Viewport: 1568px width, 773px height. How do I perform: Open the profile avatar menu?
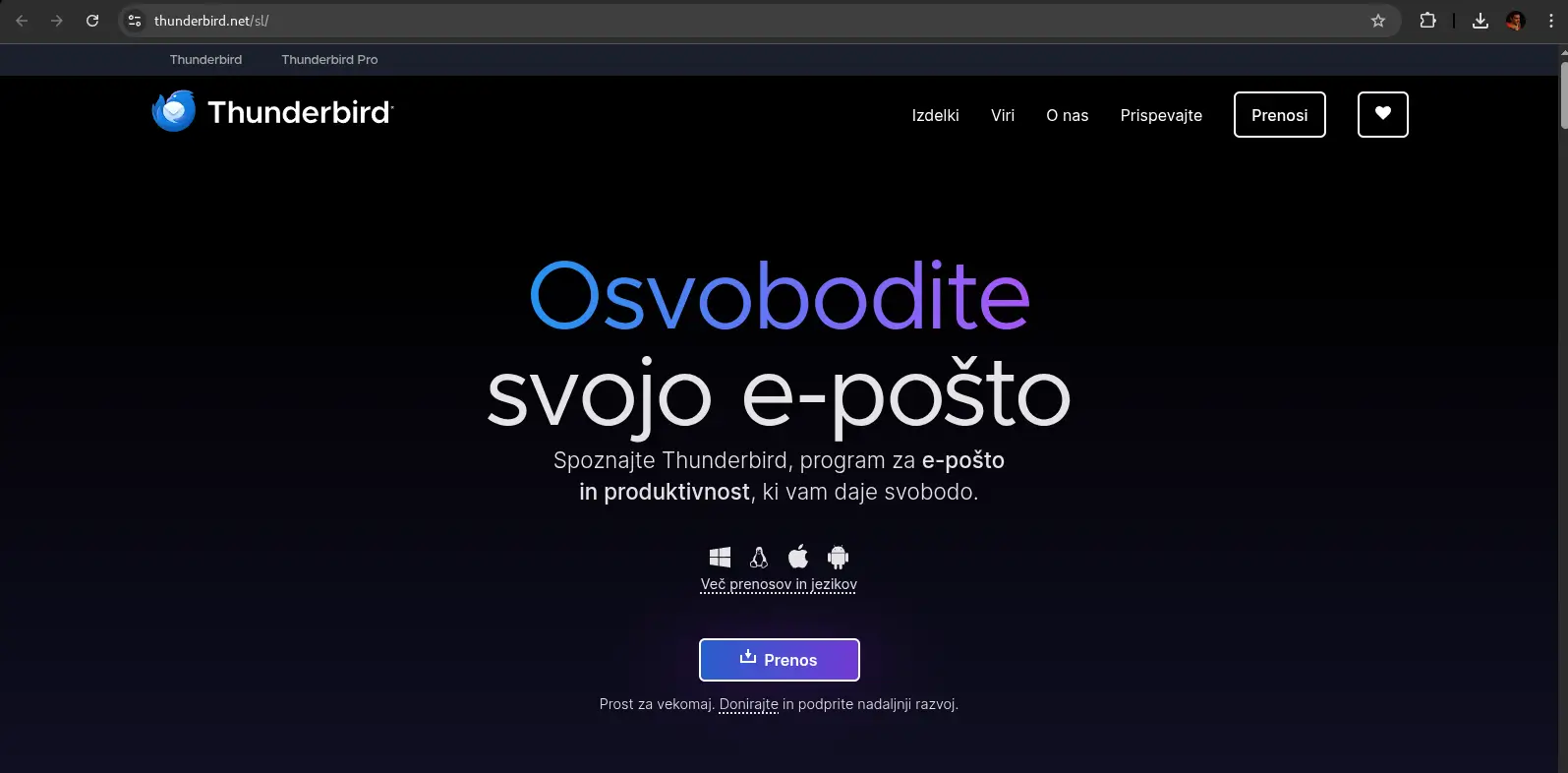coord(1515,21)
